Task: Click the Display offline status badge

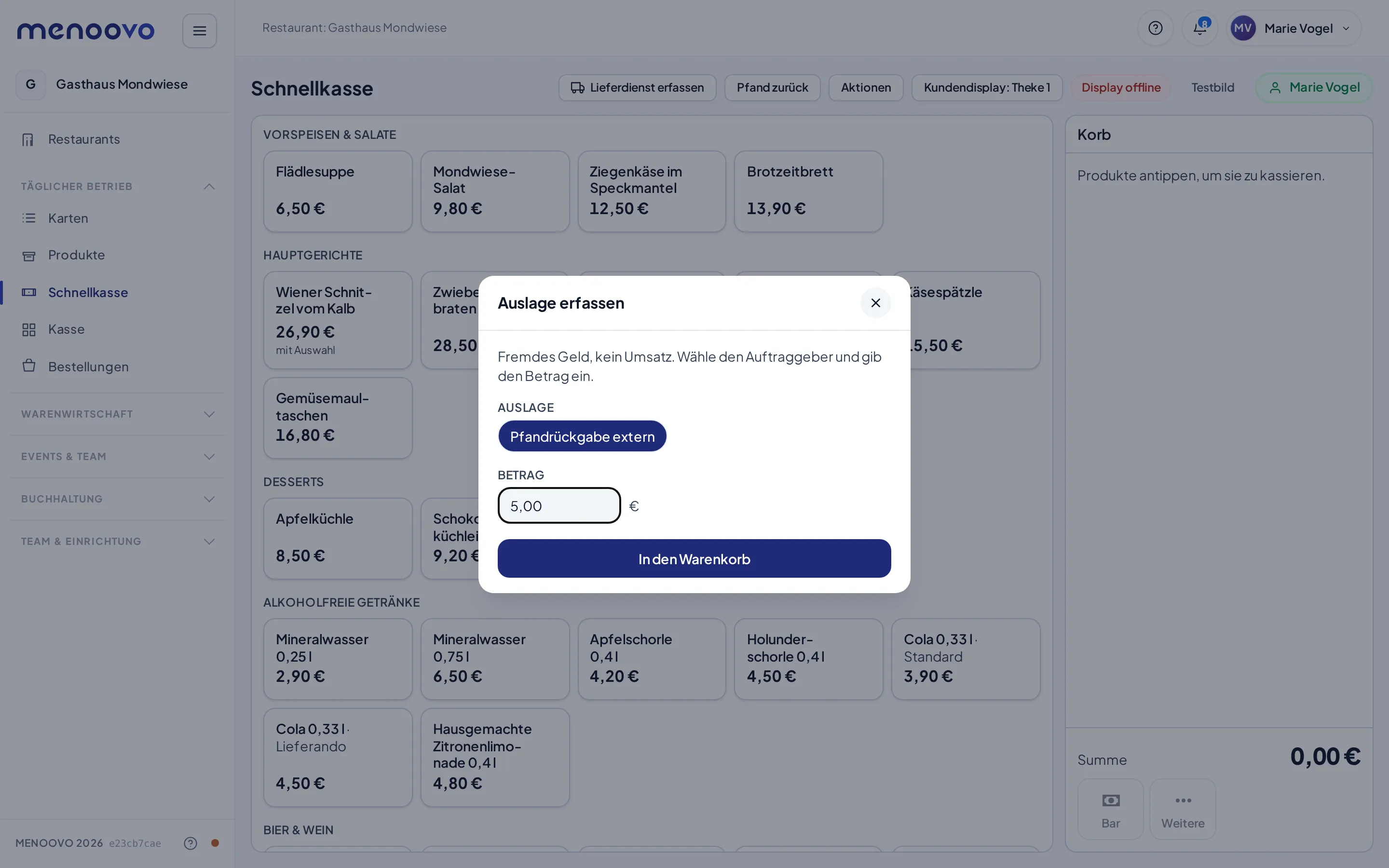Action: pyautogui.click(x=1120, y=88)
